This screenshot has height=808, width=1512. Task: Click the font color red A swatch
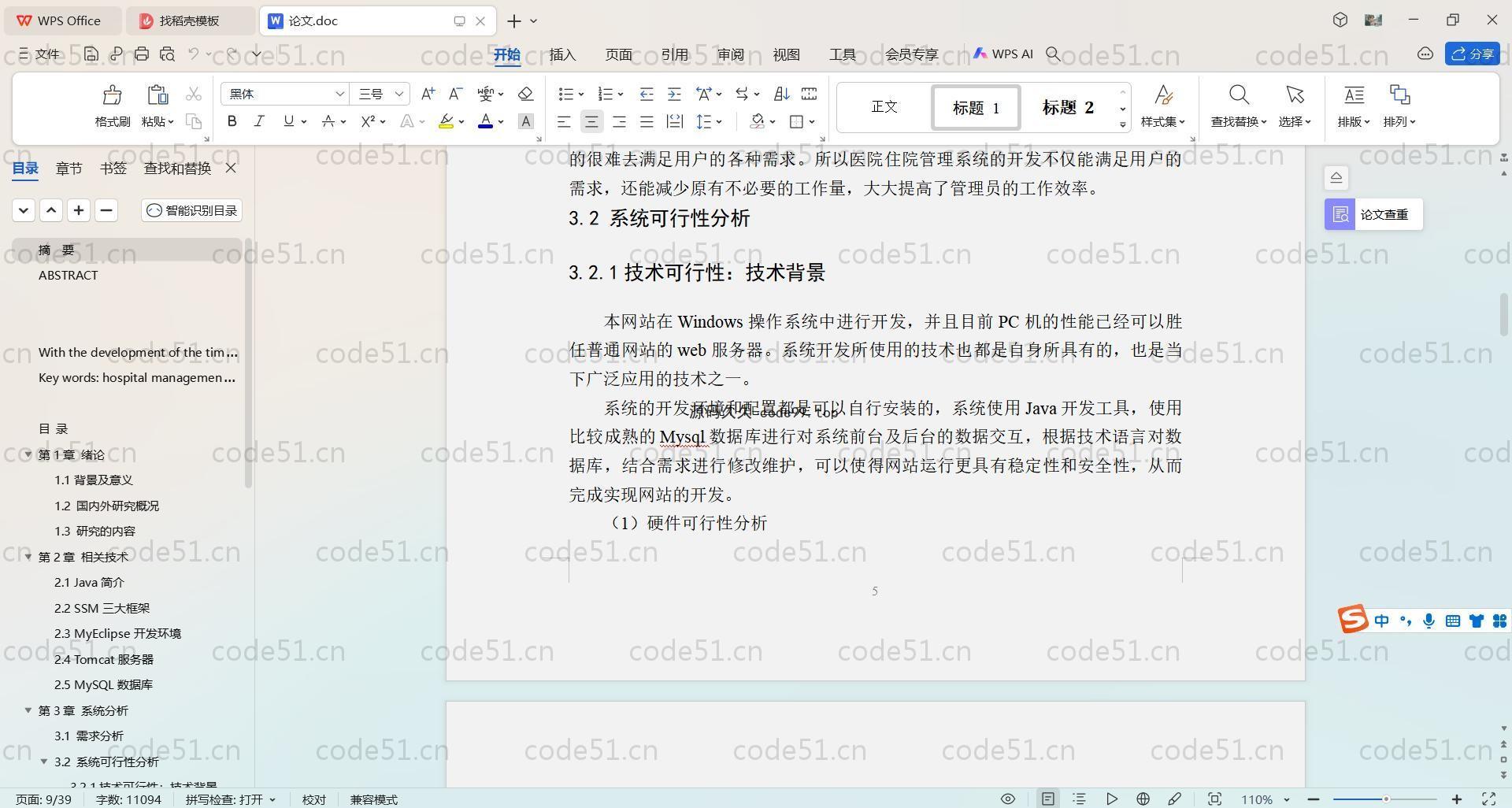(485, 121)
